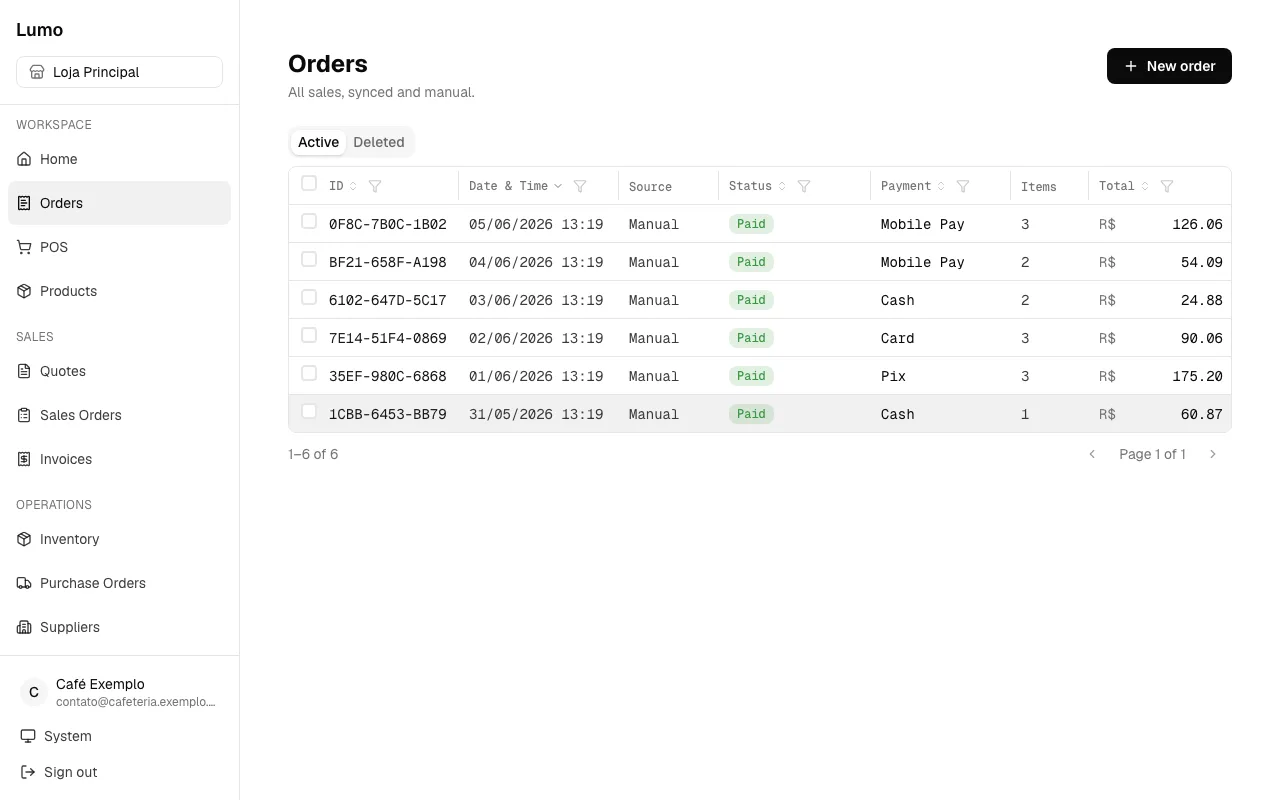This screenshot has width=1280, height=800.
Task: Click the total 54.09 cell
Action: [1201, 262]
